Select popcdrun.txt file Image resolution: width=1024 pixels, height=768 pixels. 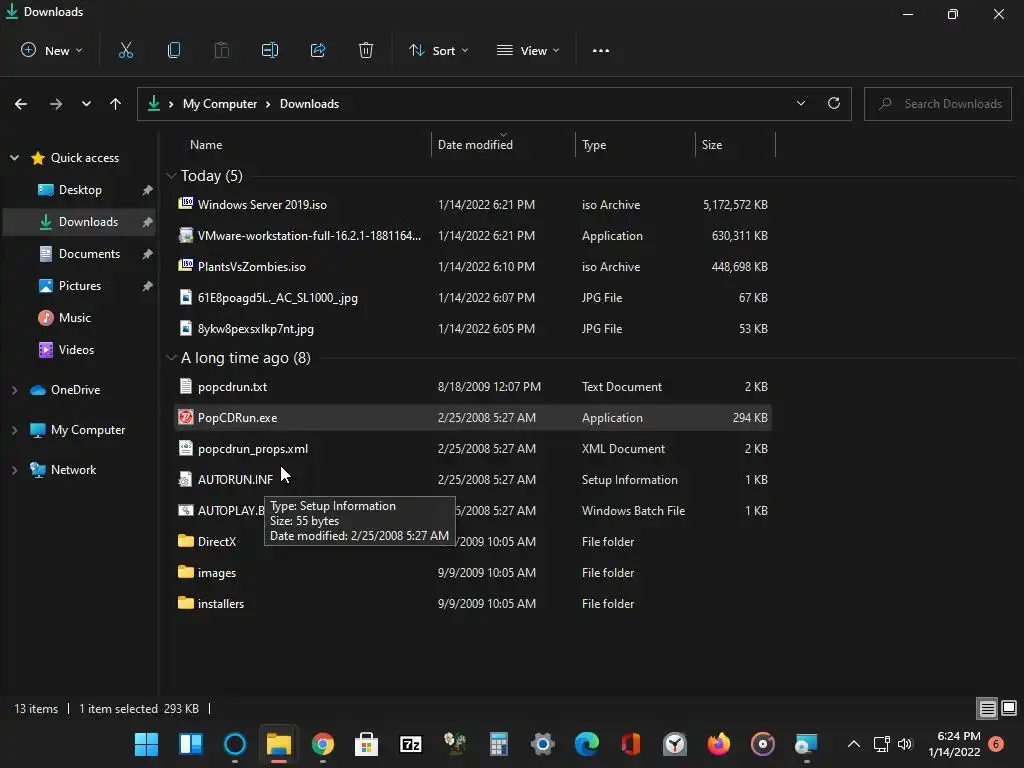pyautogui.click(x=473, y=387)
